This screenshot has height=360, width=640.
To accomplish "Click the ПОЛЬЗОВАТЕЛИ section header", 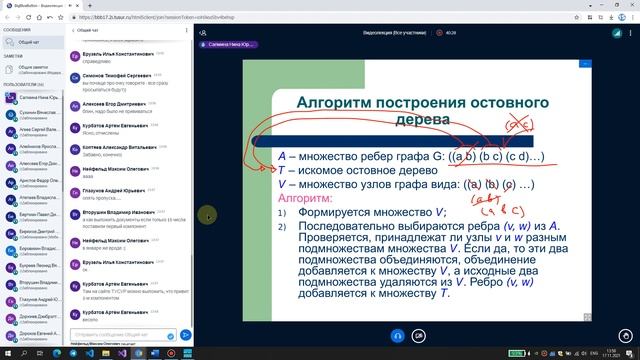I will point(24,84).
